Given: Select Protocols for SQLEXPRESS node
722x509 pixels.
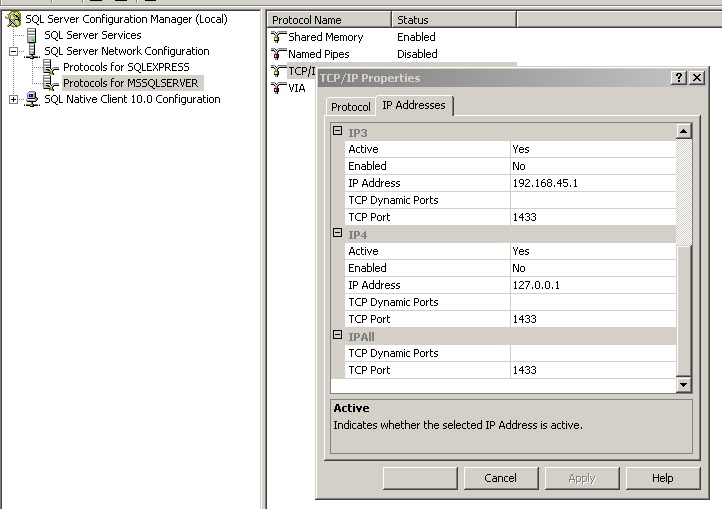Looking at the screenshot, I should (x=126, y=67).
